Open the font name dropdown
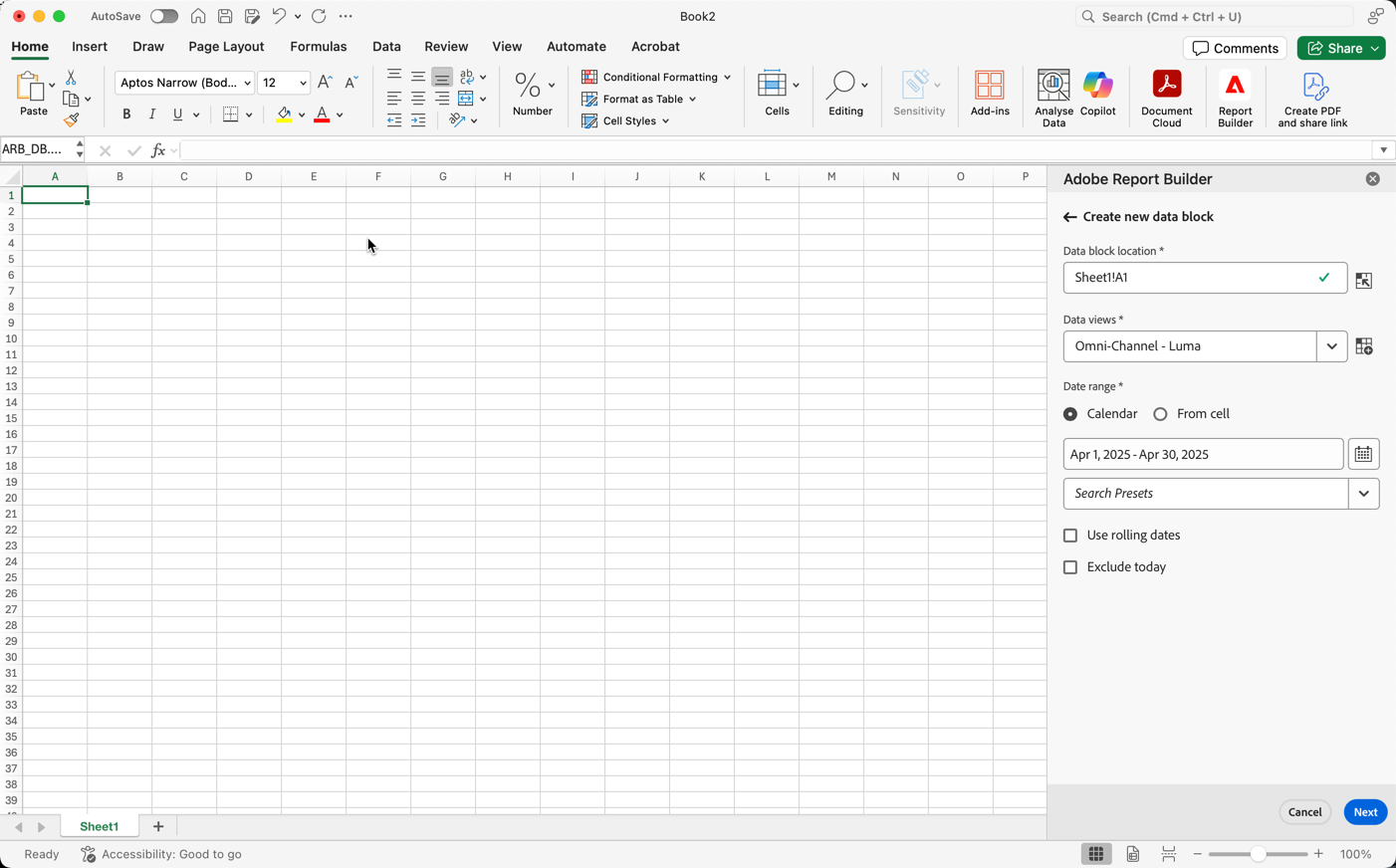The image size is (1396, 868). coord(247,84)
